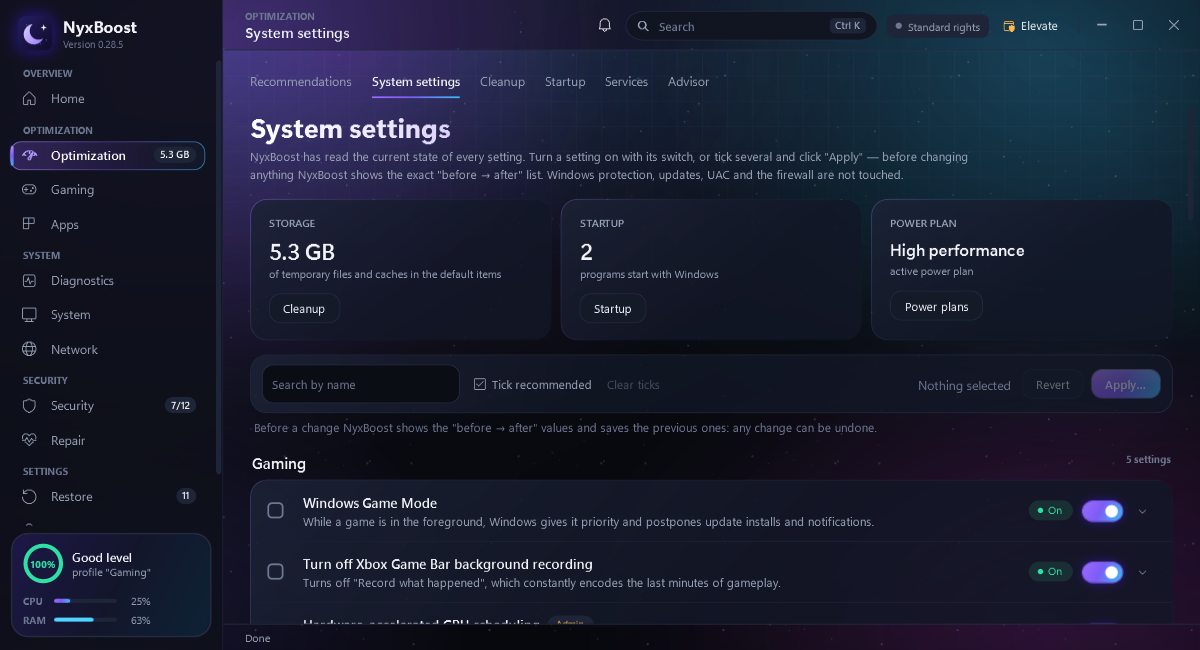This screenshot has height=650, width=1200.
Task: Tick the Windows Game Mode checkbox
Action: click(x=275, y=511)
